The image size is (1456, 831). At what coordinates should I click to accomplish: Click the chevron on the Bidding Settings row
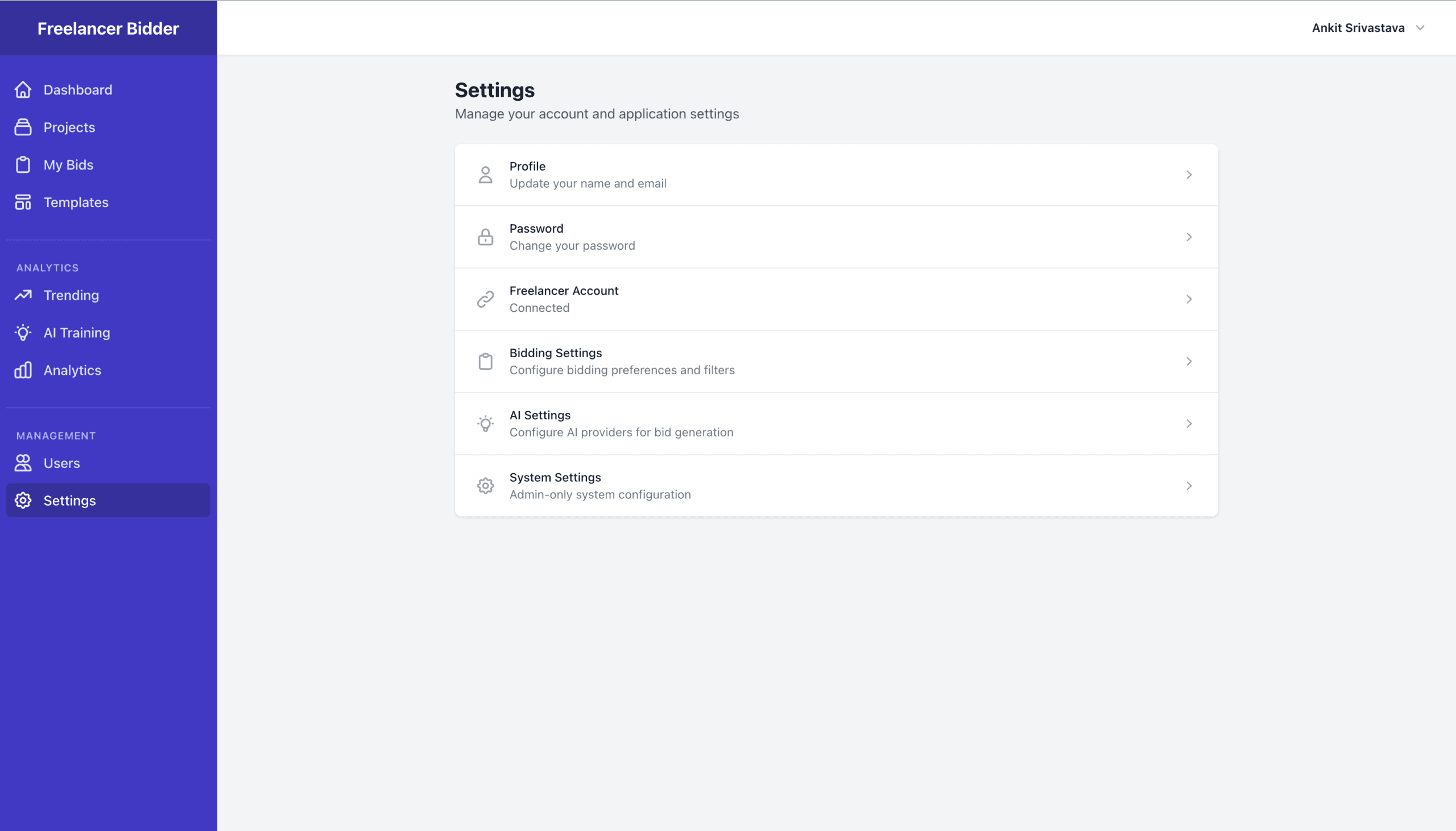(x=1189, y=361)
